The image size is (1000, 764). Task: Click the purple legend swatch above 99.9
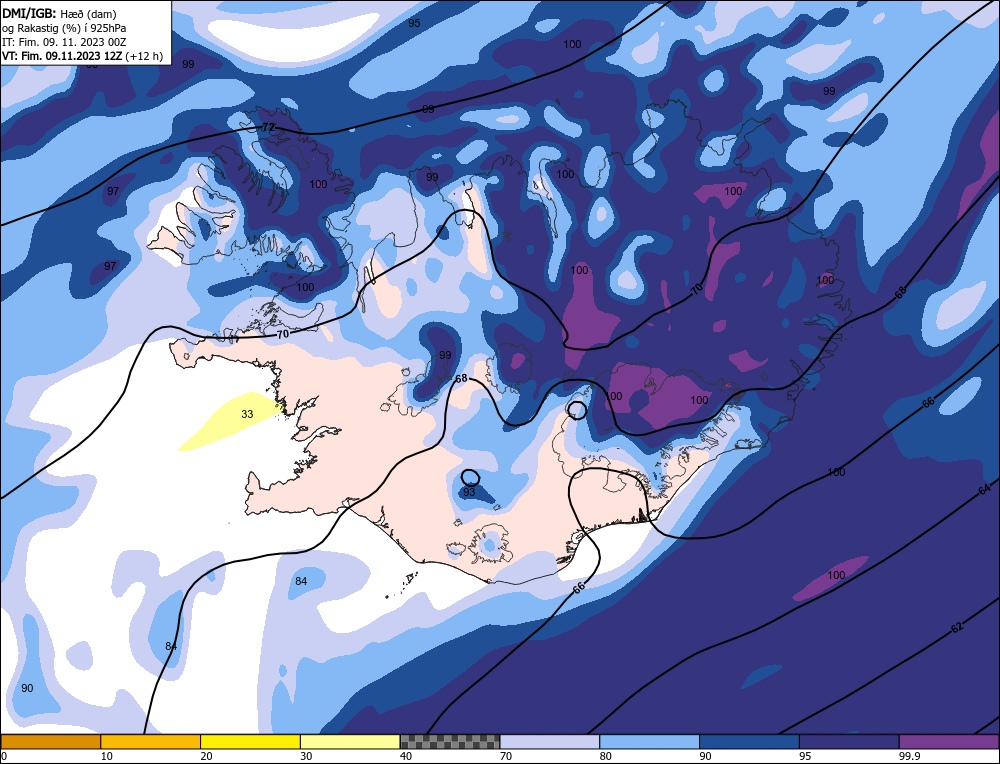click(x=949, y=741)
